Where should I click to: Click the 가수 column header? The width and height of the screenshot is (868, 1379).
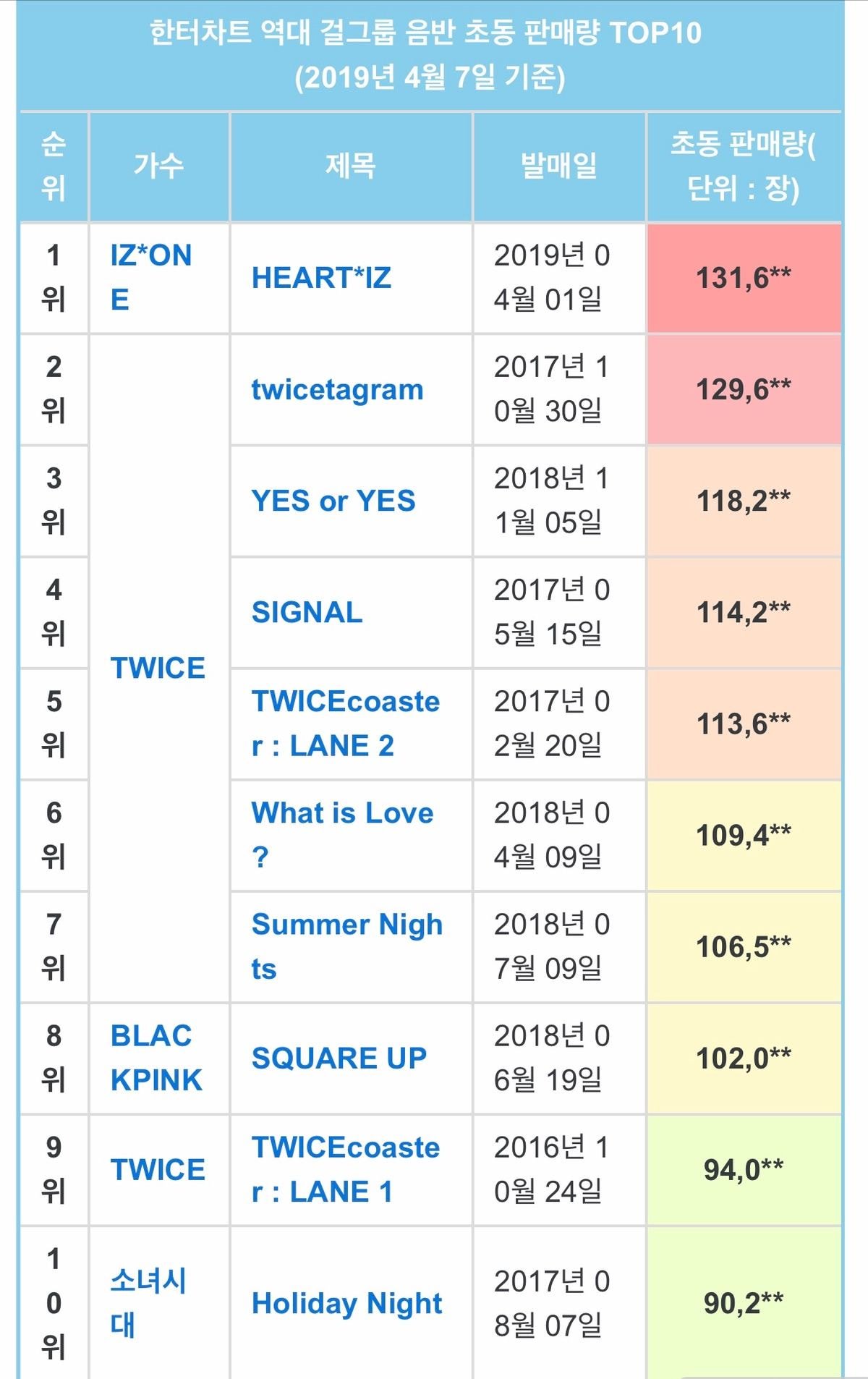(158, 166)
